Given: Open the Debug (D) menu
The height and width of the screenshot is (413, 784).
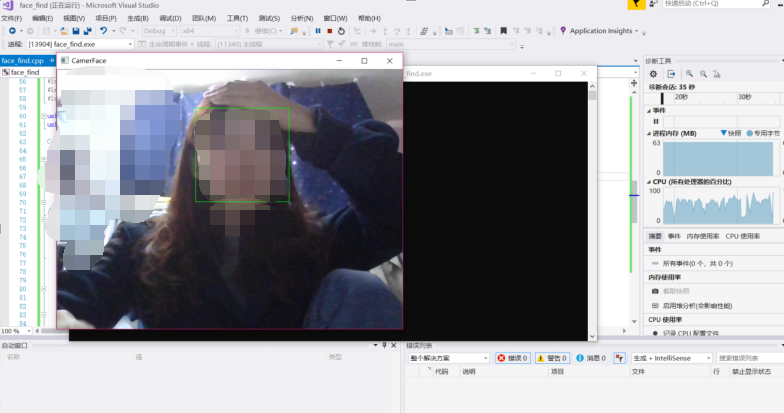Looking at the screenshot, I should click(x=170, y=18).
